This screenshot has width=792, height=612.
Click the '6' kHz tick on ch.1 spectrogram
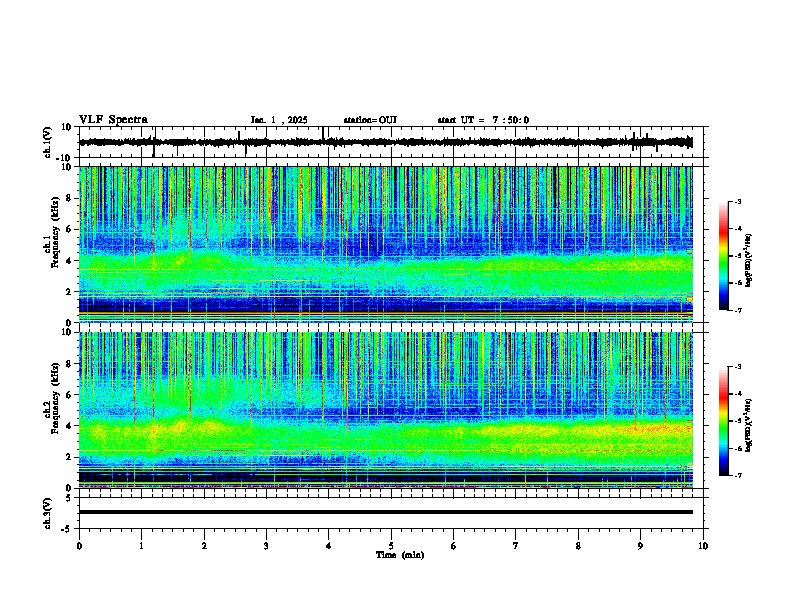[70, 229]
